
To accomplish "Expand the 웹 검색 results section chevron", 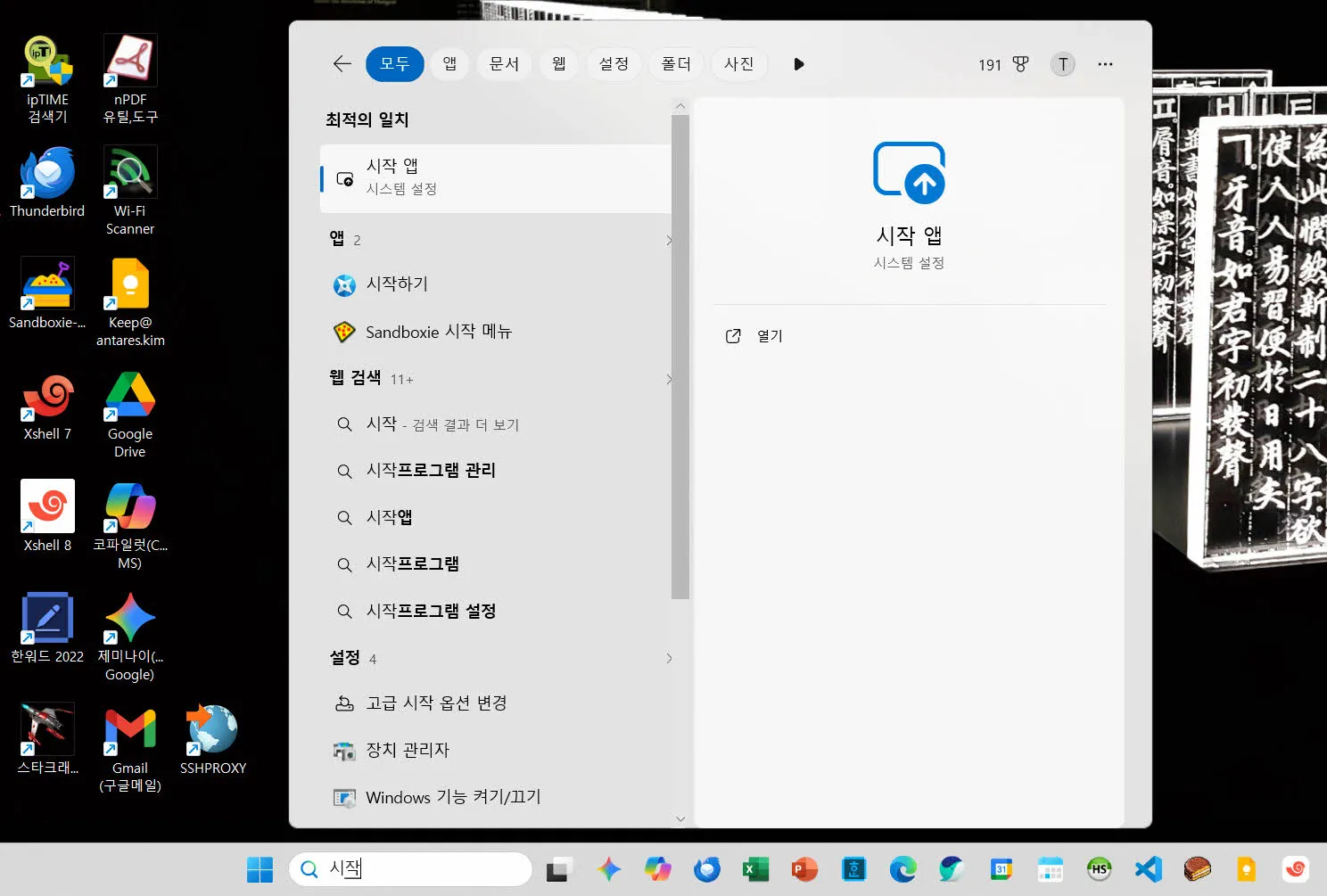I will (x=669, y=379).
